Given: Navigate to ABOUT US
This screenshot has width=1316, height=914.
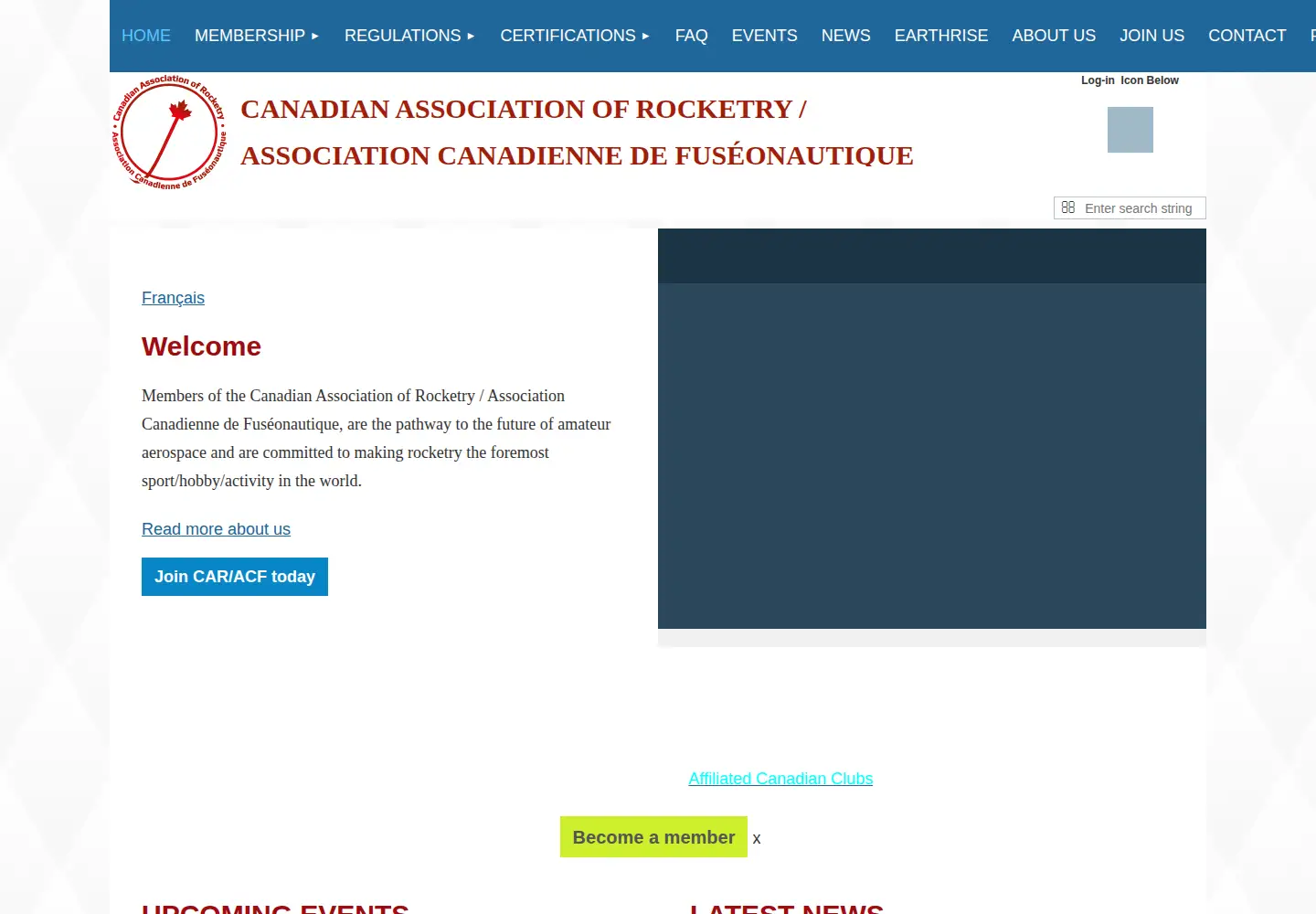Looking at the screenshot, I should point(1054,36).
